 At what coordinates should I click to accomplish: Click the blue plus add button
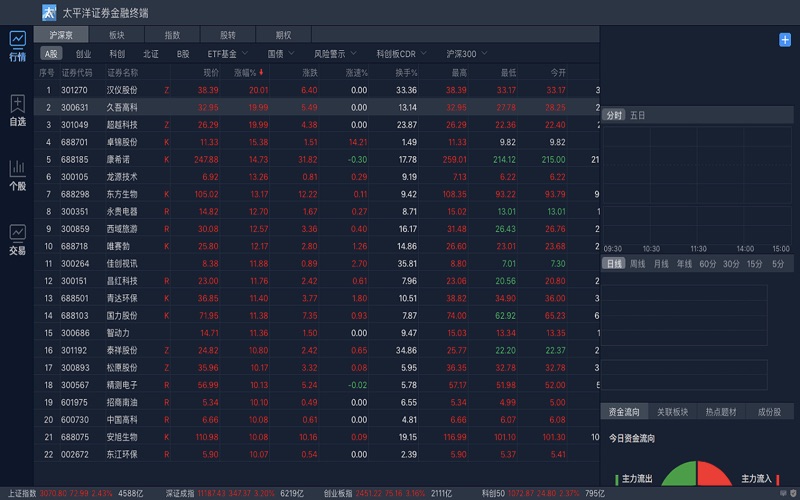[x=785, y=39]
